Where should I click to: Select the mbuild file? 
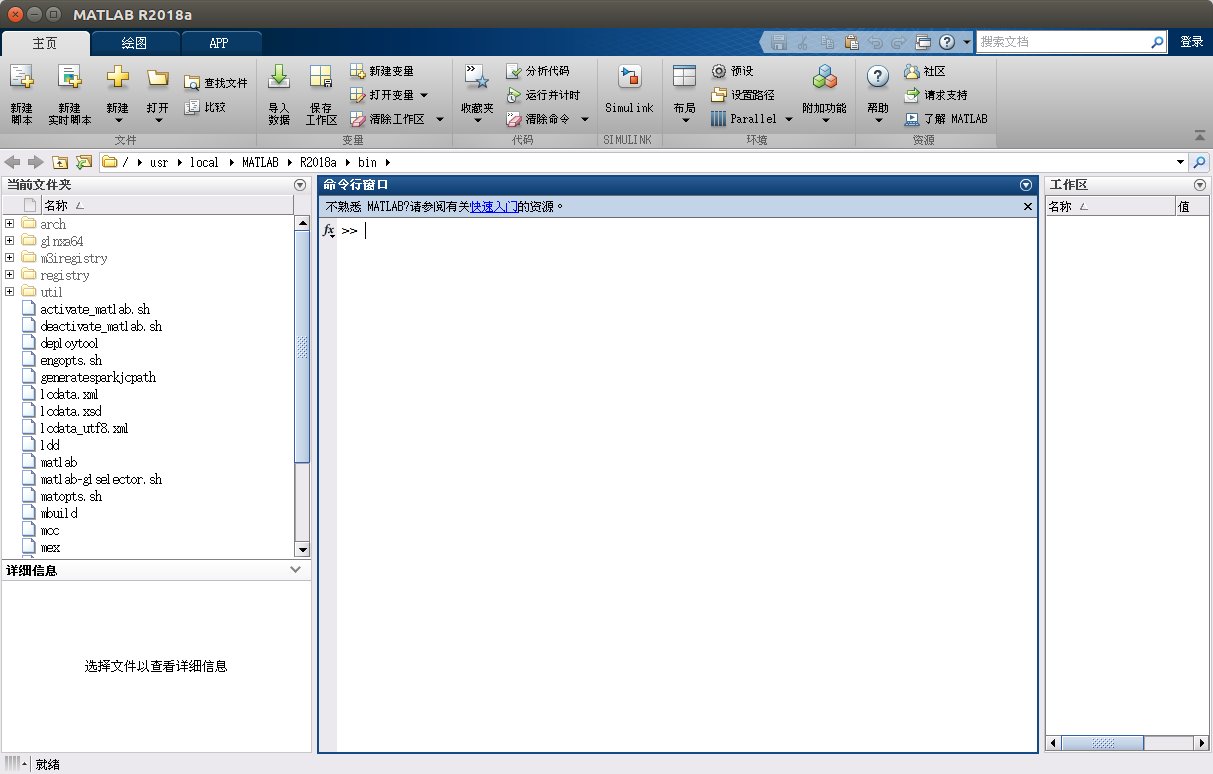(59, 513)
